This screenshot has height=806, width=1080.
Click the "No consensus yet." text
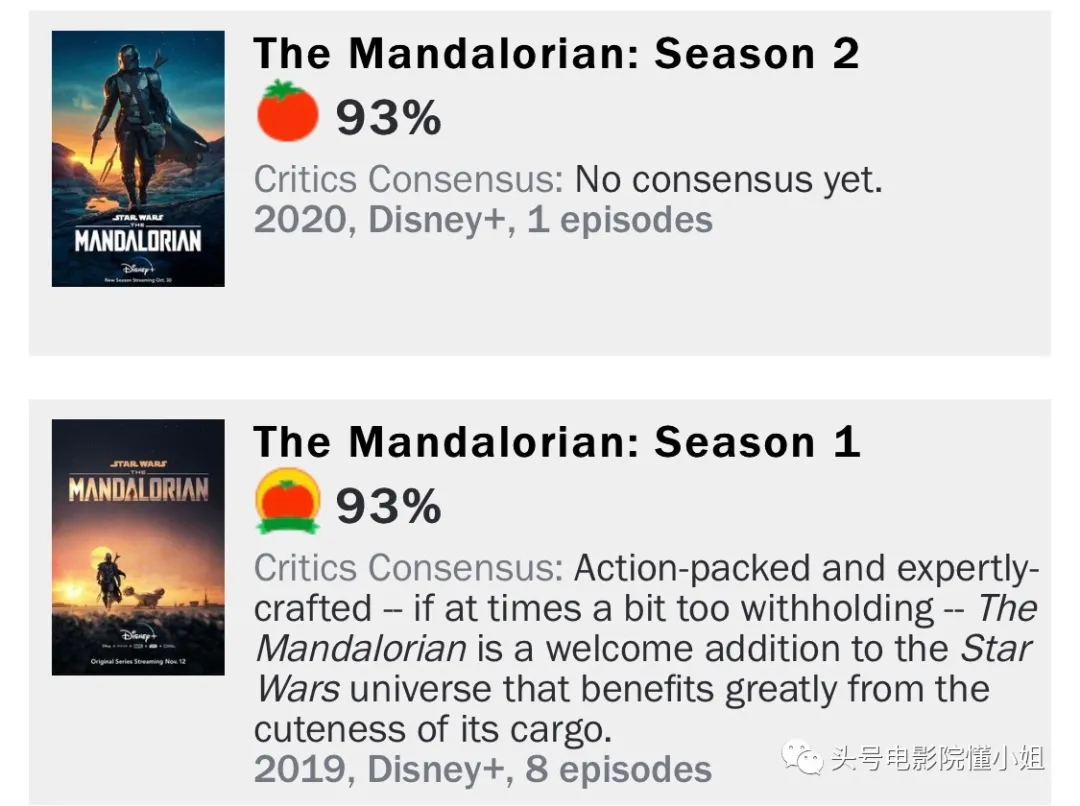[729, 180]
